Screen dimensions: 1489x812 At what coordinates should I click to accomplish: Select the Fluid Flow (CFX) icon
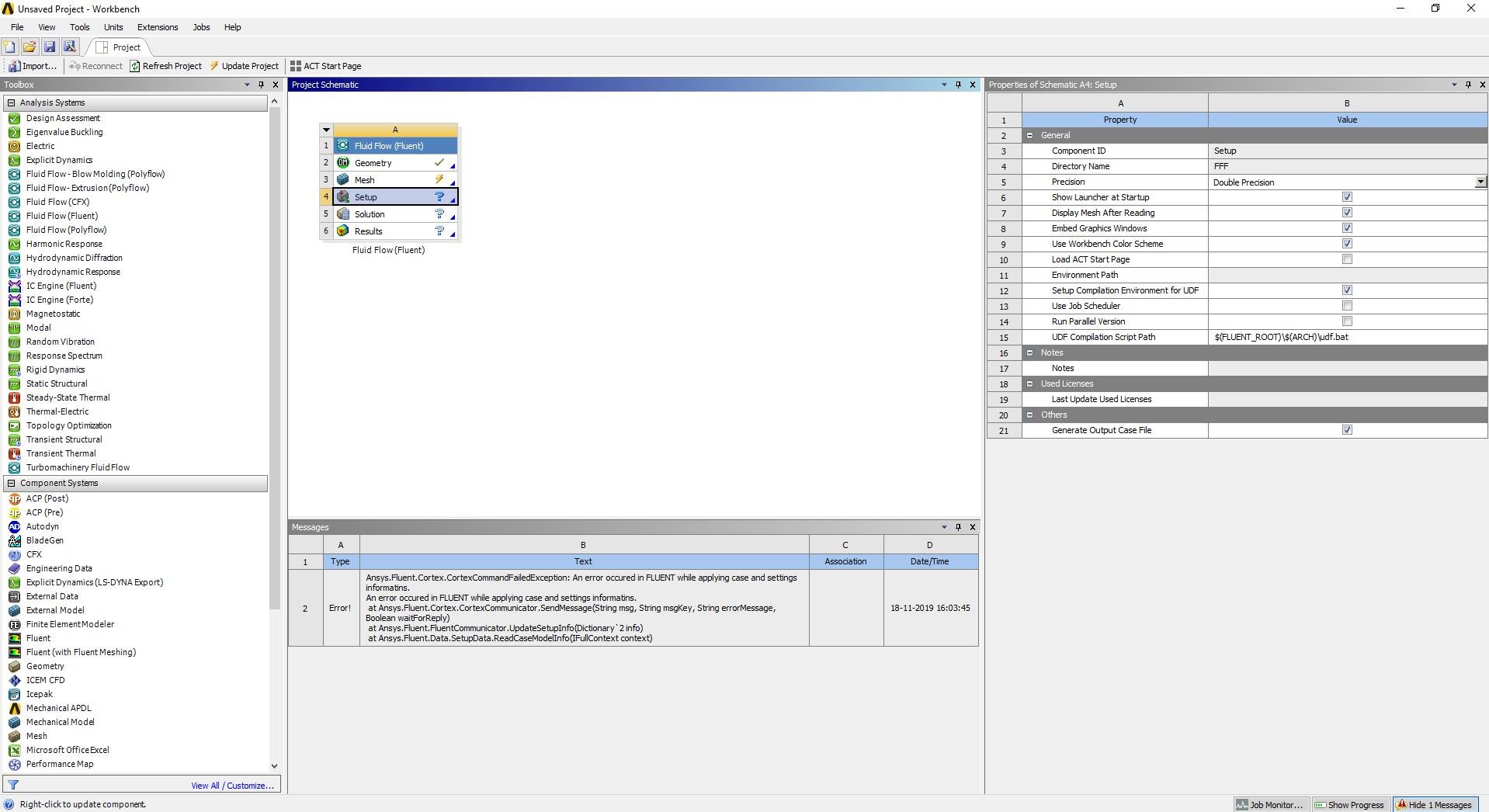(14, 202)
